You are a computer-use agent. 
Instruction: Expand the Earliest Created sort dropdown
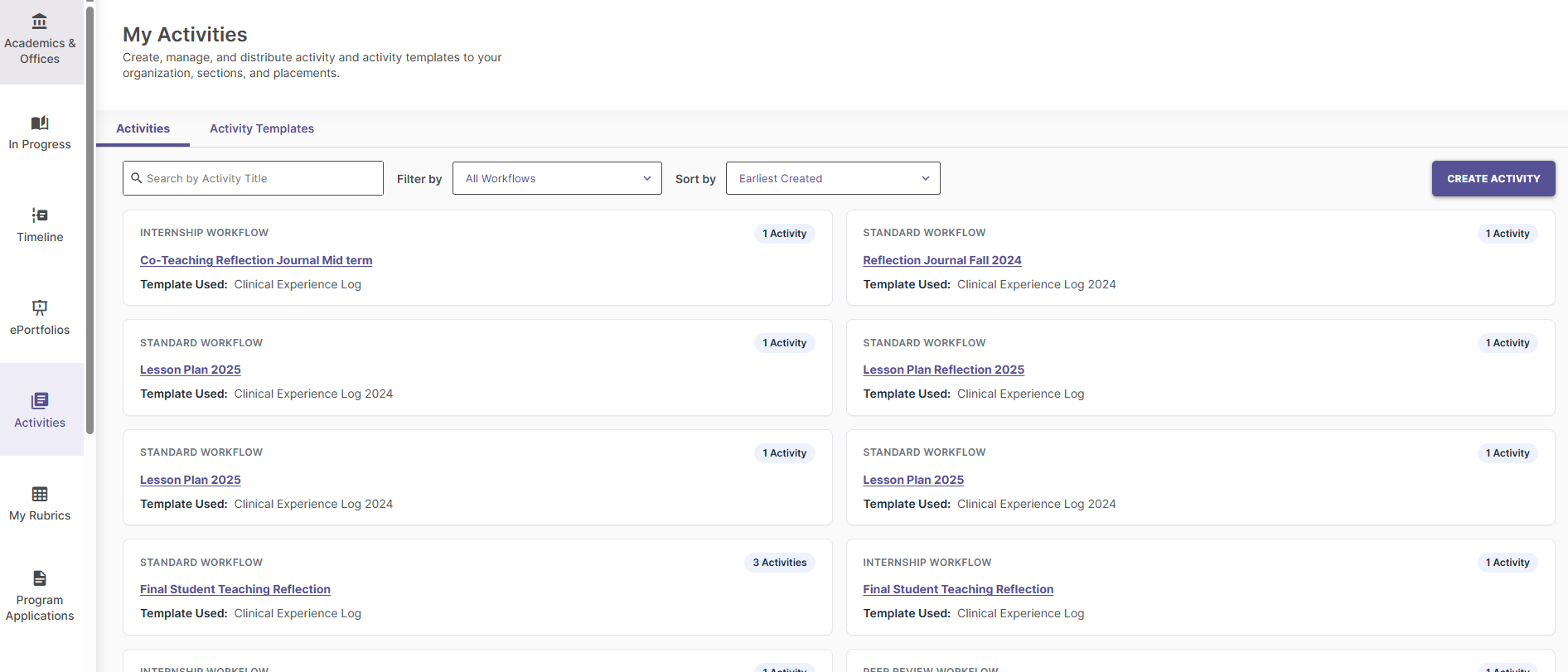coord(833,178)
